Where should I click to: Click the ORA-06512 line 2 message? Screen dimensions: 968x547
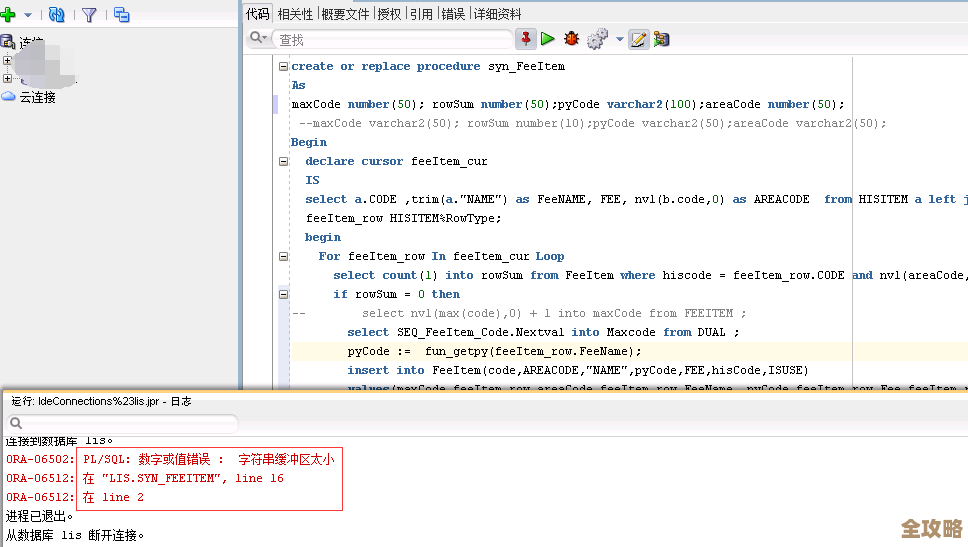pyautogui.click(x=113, y=498)
